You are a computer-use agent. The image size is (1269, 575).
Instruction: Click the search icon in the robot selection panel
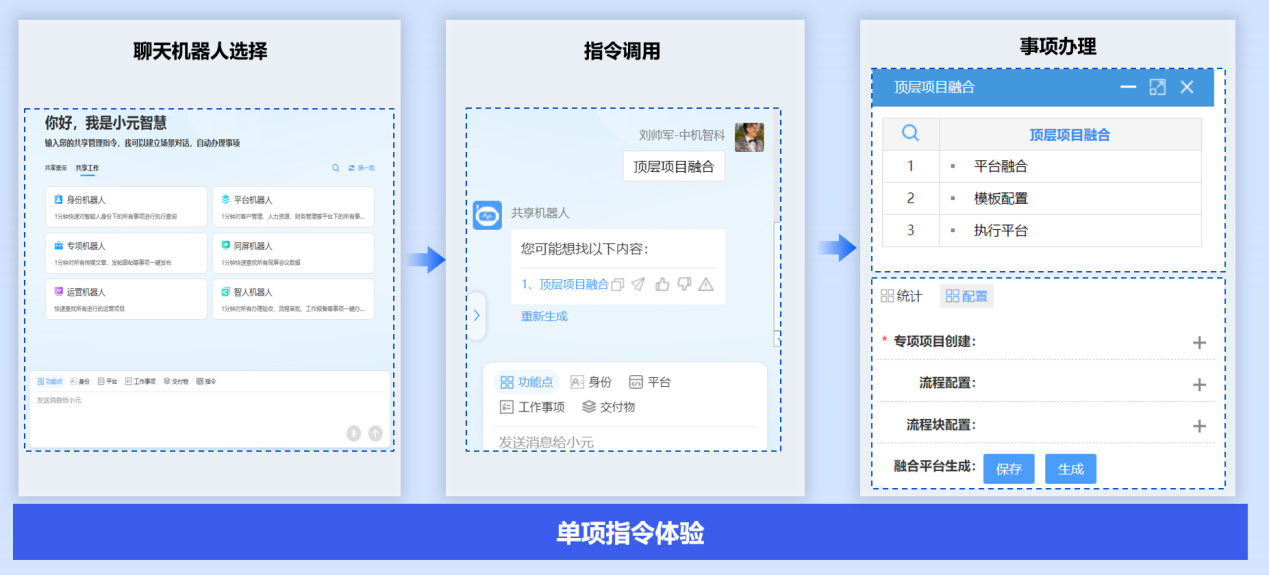click(x=336, y=168)
